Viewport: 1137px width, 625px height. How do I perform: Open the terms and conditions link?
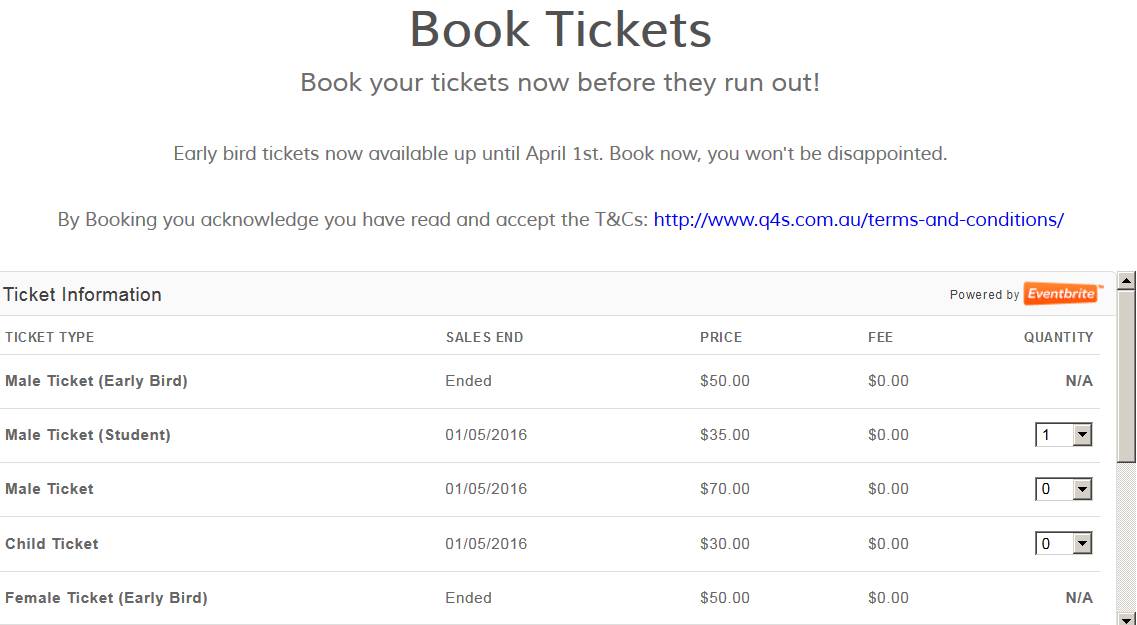(x=858, y=220)
